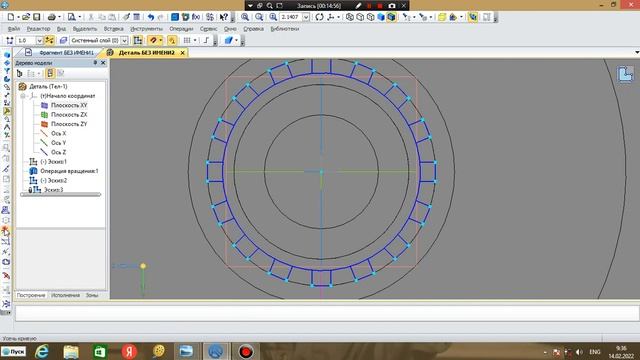Viewport: 640px width, 360px height.
Task: Open the Файл menu
Action: 14,29
